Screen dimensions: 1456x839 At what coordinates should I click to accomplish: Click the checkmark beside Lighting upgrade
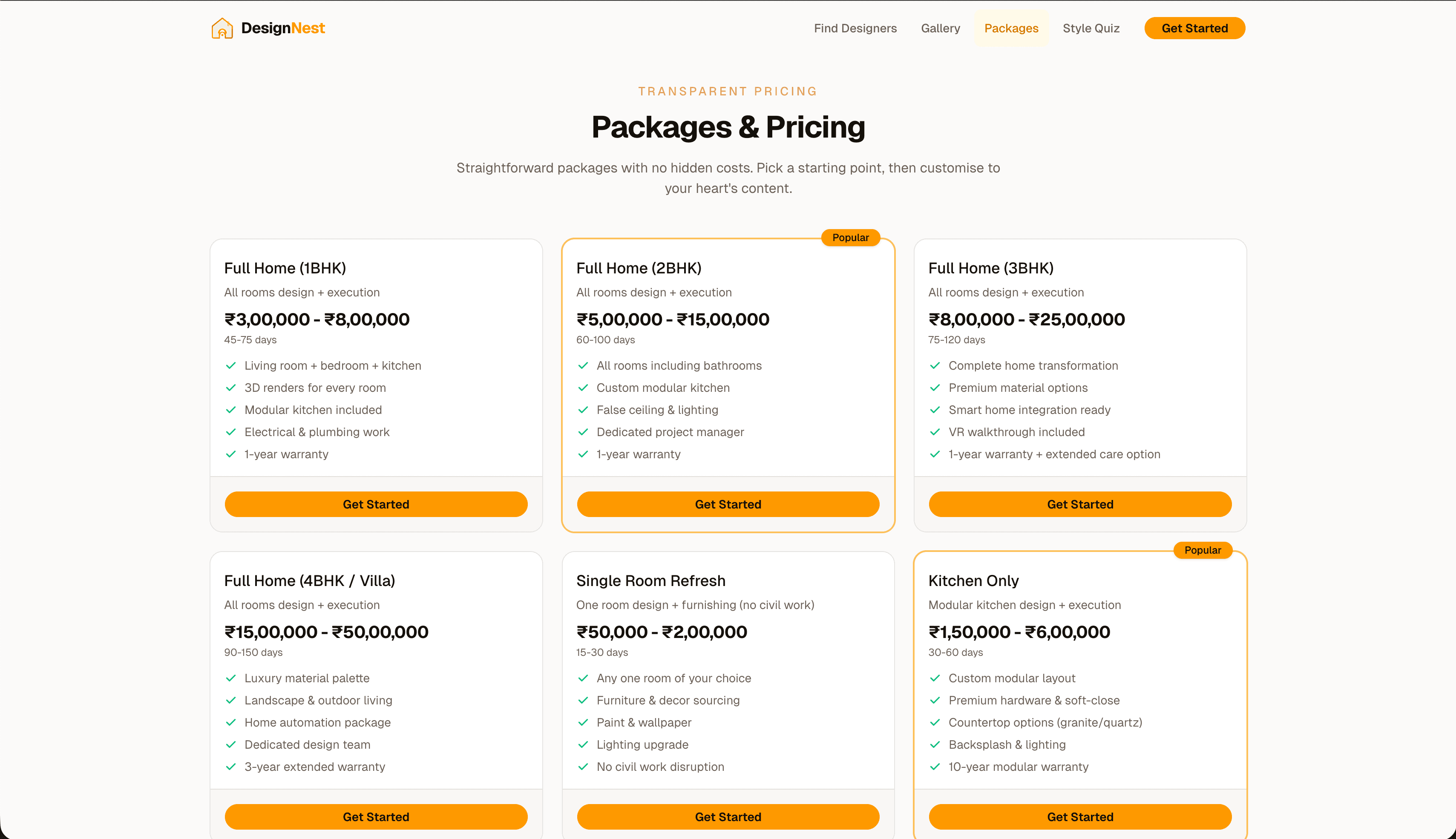[583, 744]
